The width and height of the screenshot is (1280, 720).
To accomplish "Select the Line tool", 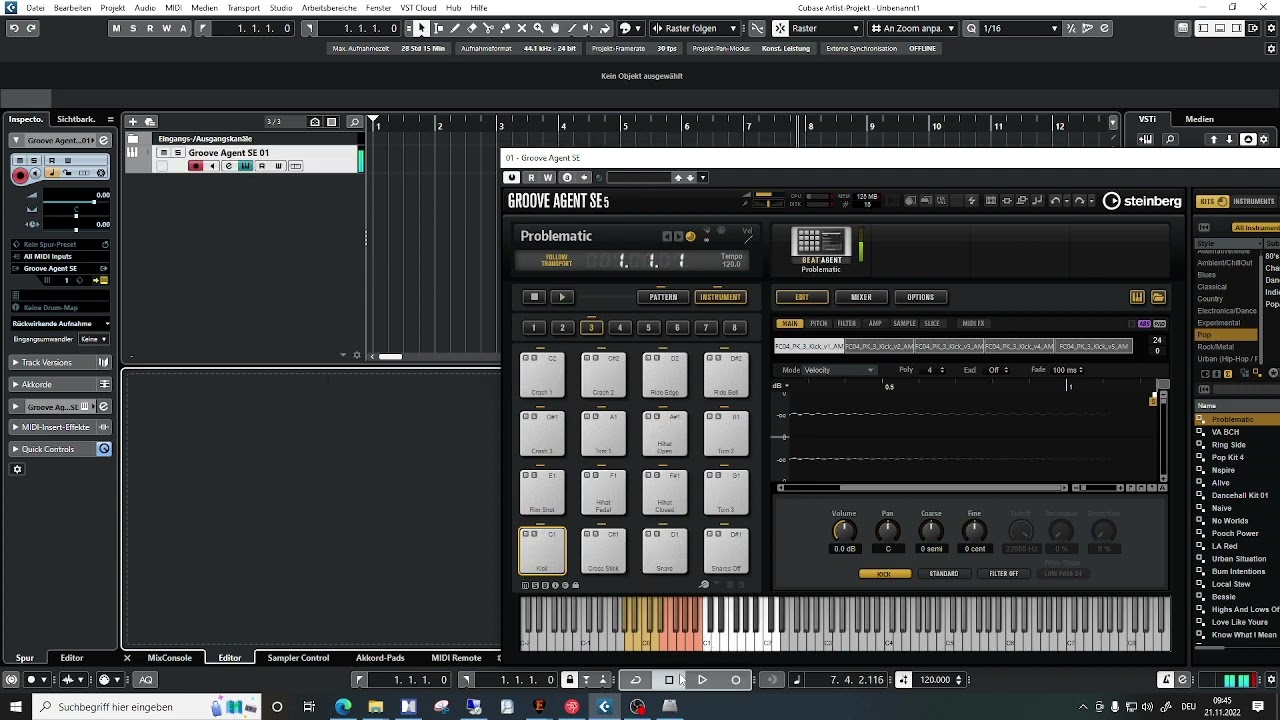I will coord(571,28).
